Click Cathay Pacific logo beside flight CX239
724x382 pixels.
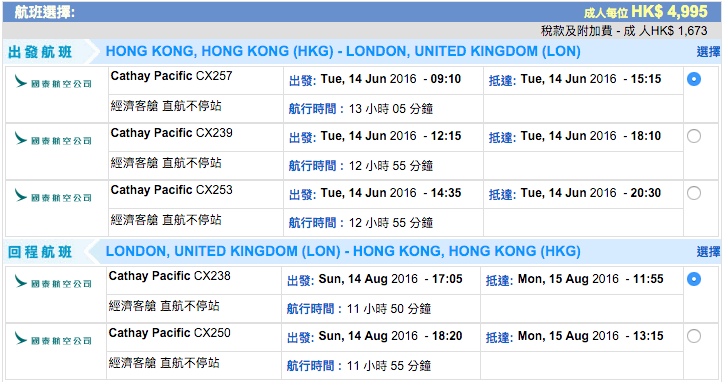53,139
